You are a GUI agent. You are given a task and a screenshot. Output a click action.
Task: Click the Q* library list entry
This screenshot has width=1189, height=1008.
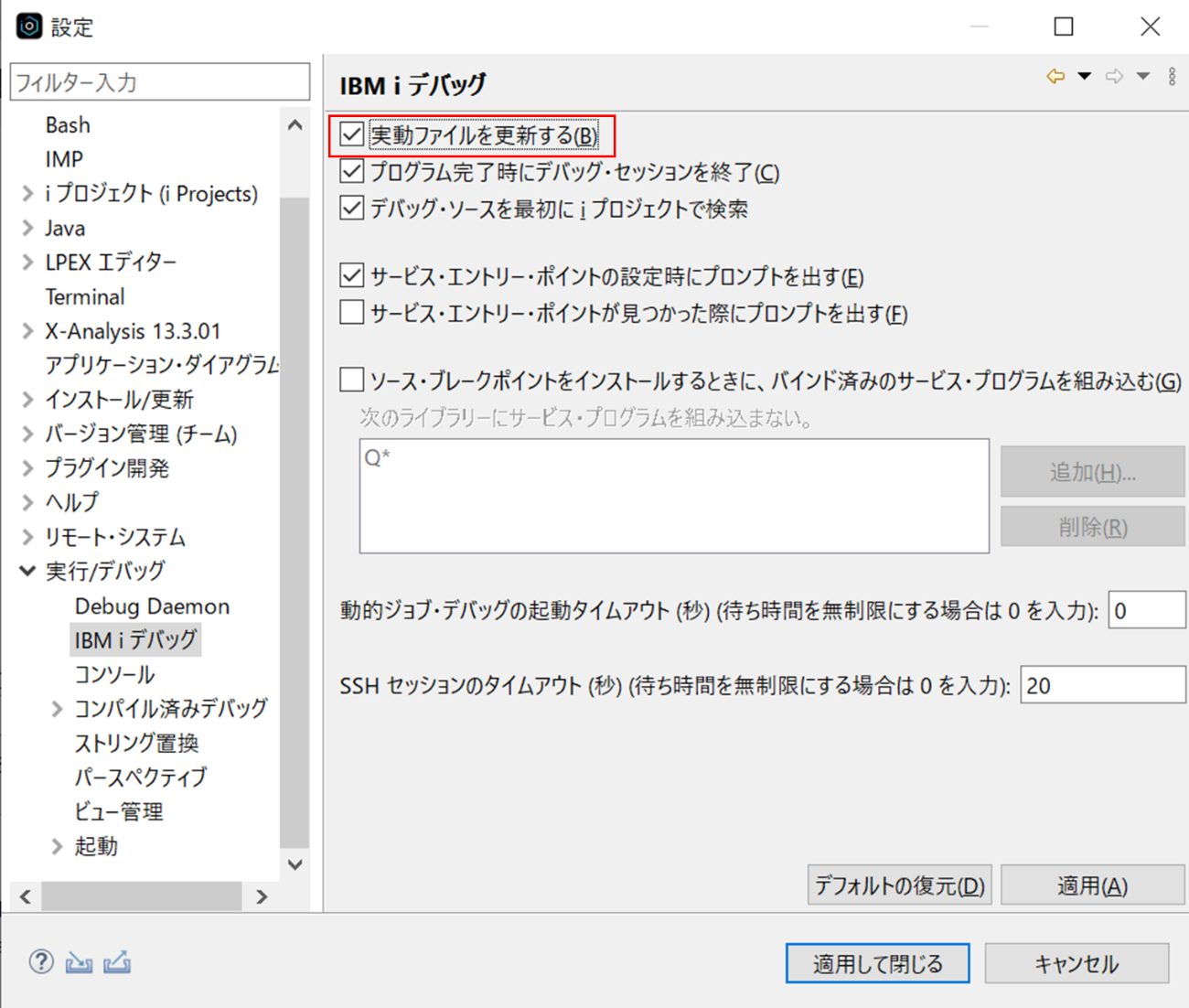click(x=377, y=456)
